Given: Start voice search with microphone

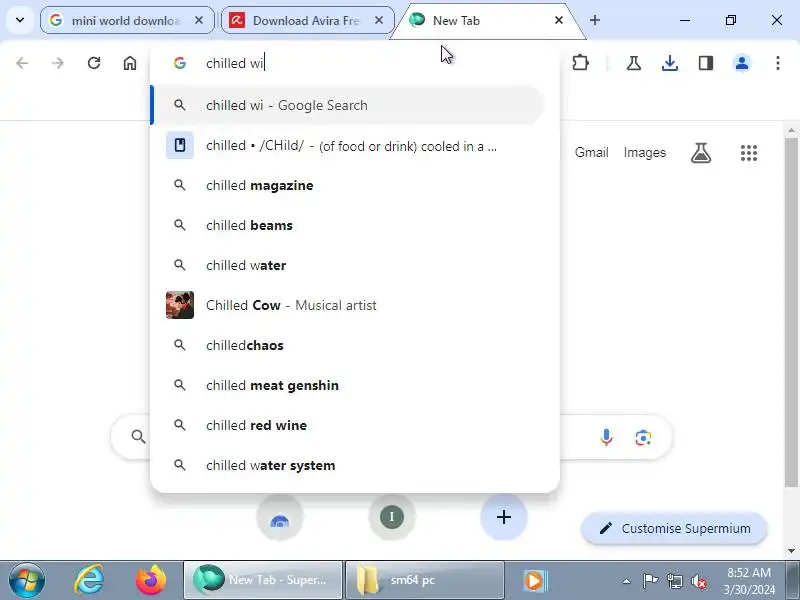Looking at the screenshot, I should click(606, 438).
